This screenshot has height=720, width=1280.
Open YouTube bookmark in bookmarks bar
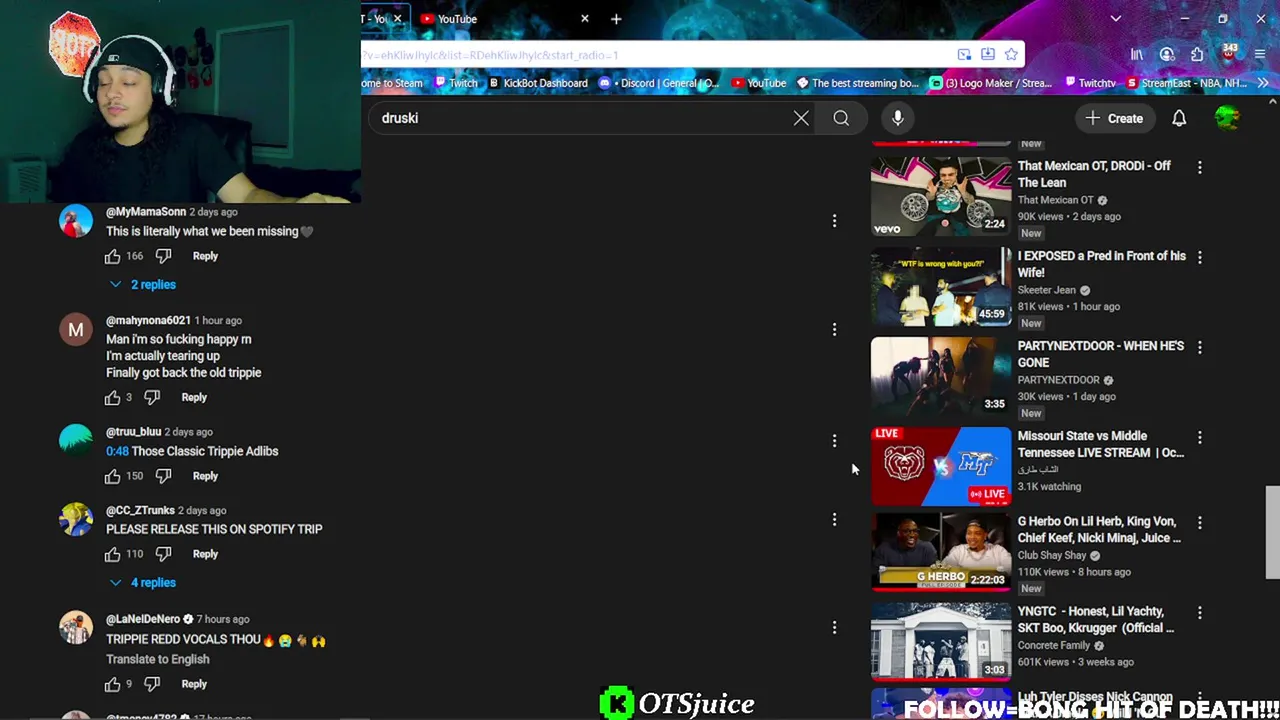pyautogui.click(x=759, y=83)
